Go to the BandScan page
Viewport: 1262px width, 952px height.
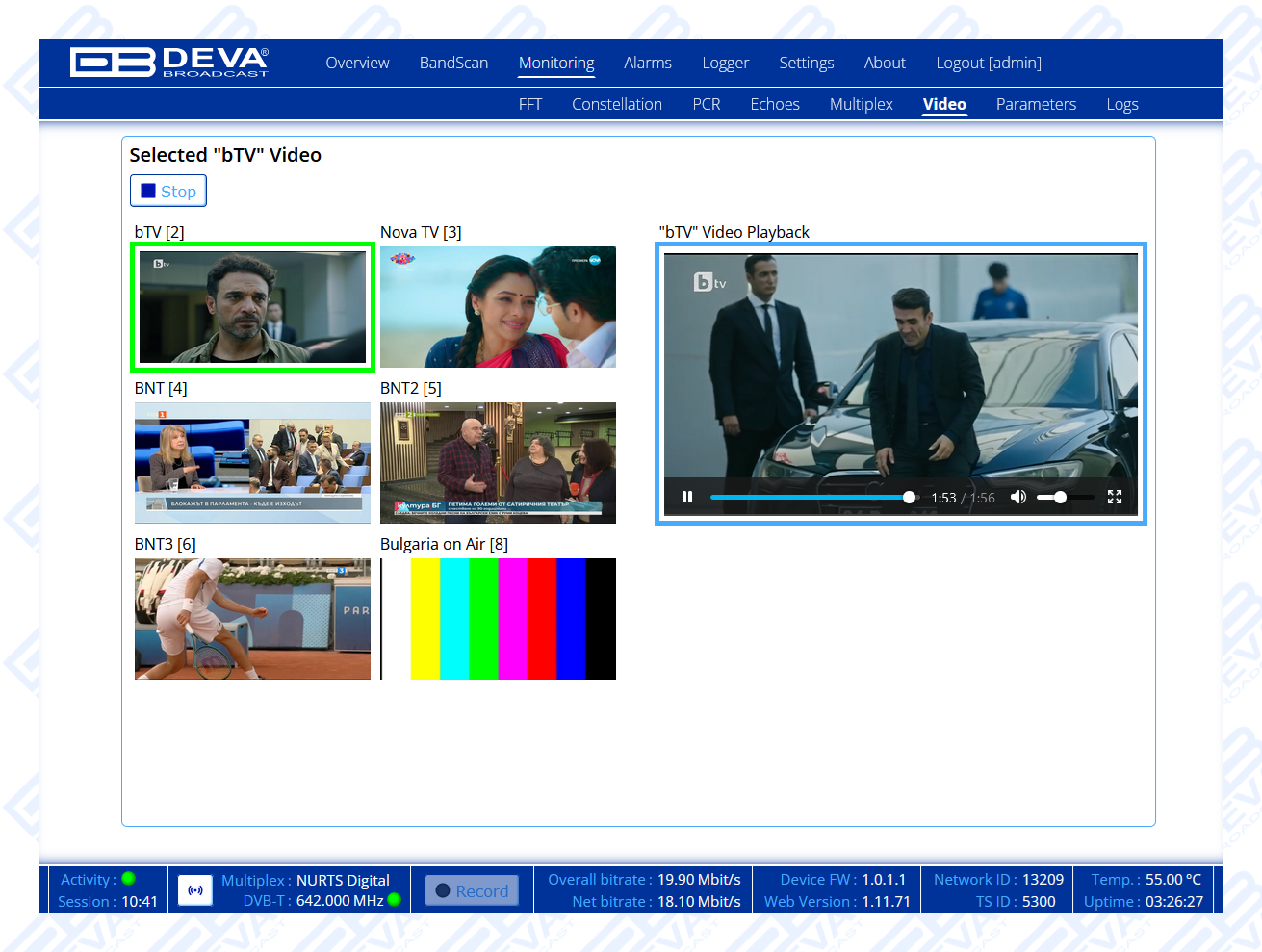click(453, 63)
